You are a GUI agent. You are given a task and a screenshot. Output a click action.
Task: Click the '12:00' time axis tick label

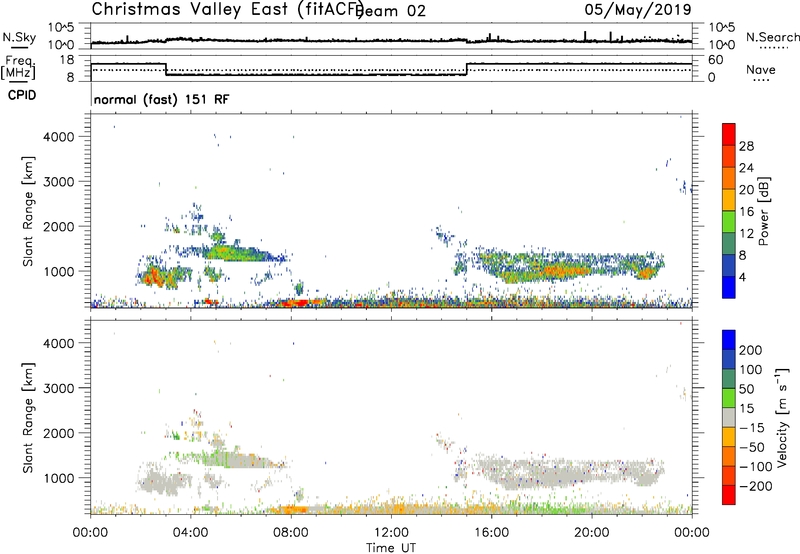pyautogui.click(x=391, y=533)
